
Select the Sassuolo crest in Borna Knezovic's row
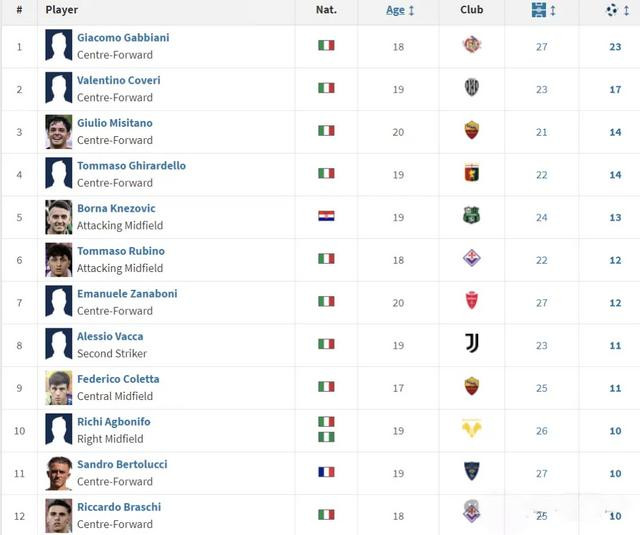[x=471, y=216]
